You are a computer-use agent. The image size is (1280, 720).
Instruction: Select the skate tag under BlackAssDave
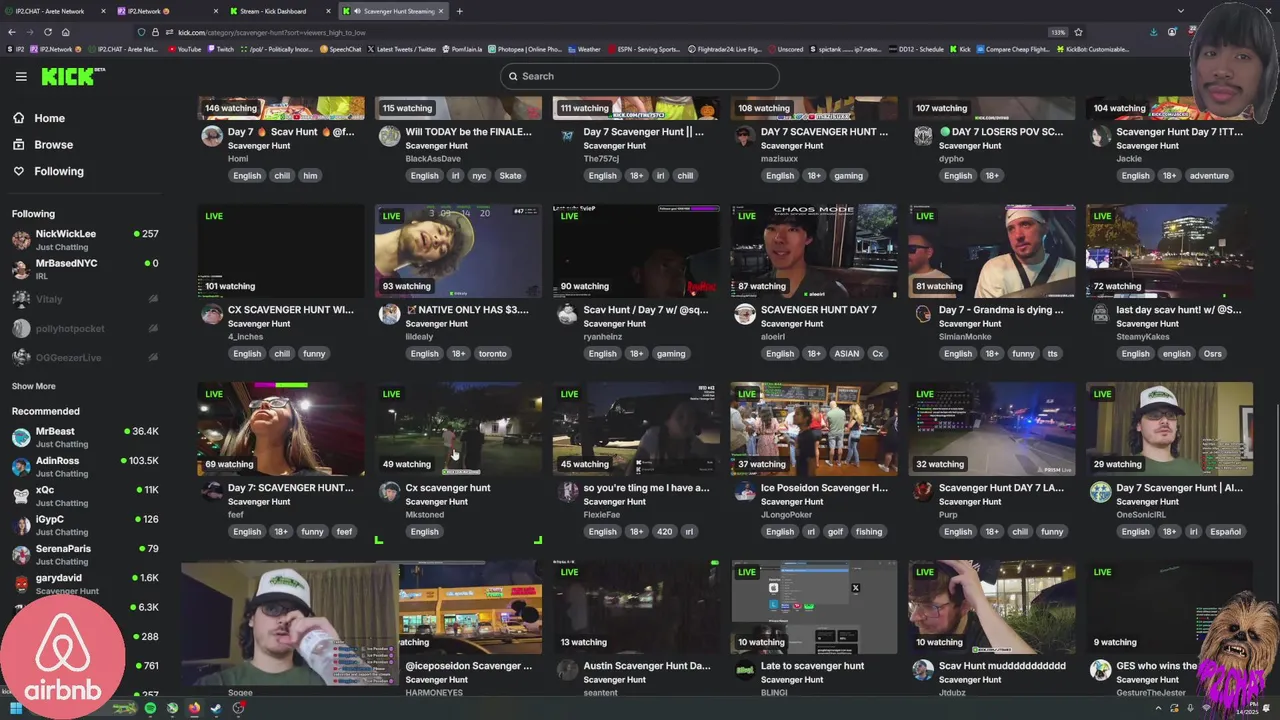click(510, 175)
